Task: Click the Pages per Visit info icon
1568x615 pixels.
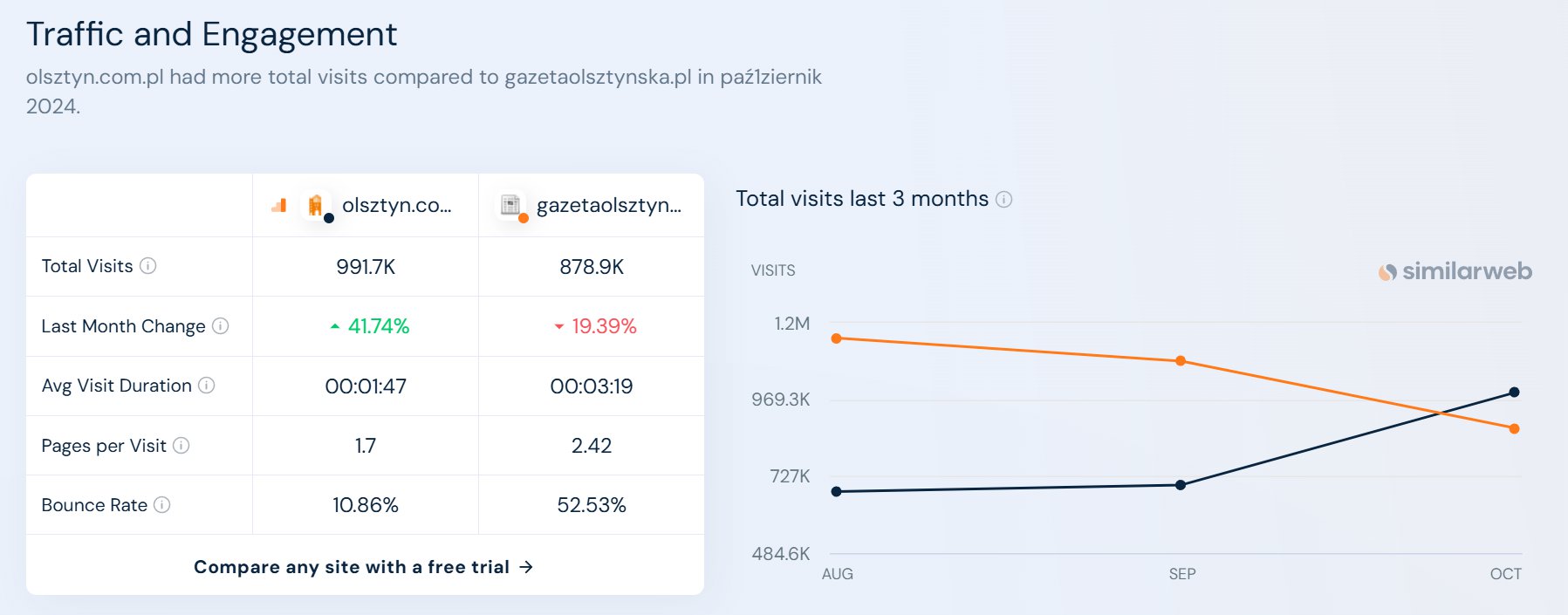Action: coord(181,446)
